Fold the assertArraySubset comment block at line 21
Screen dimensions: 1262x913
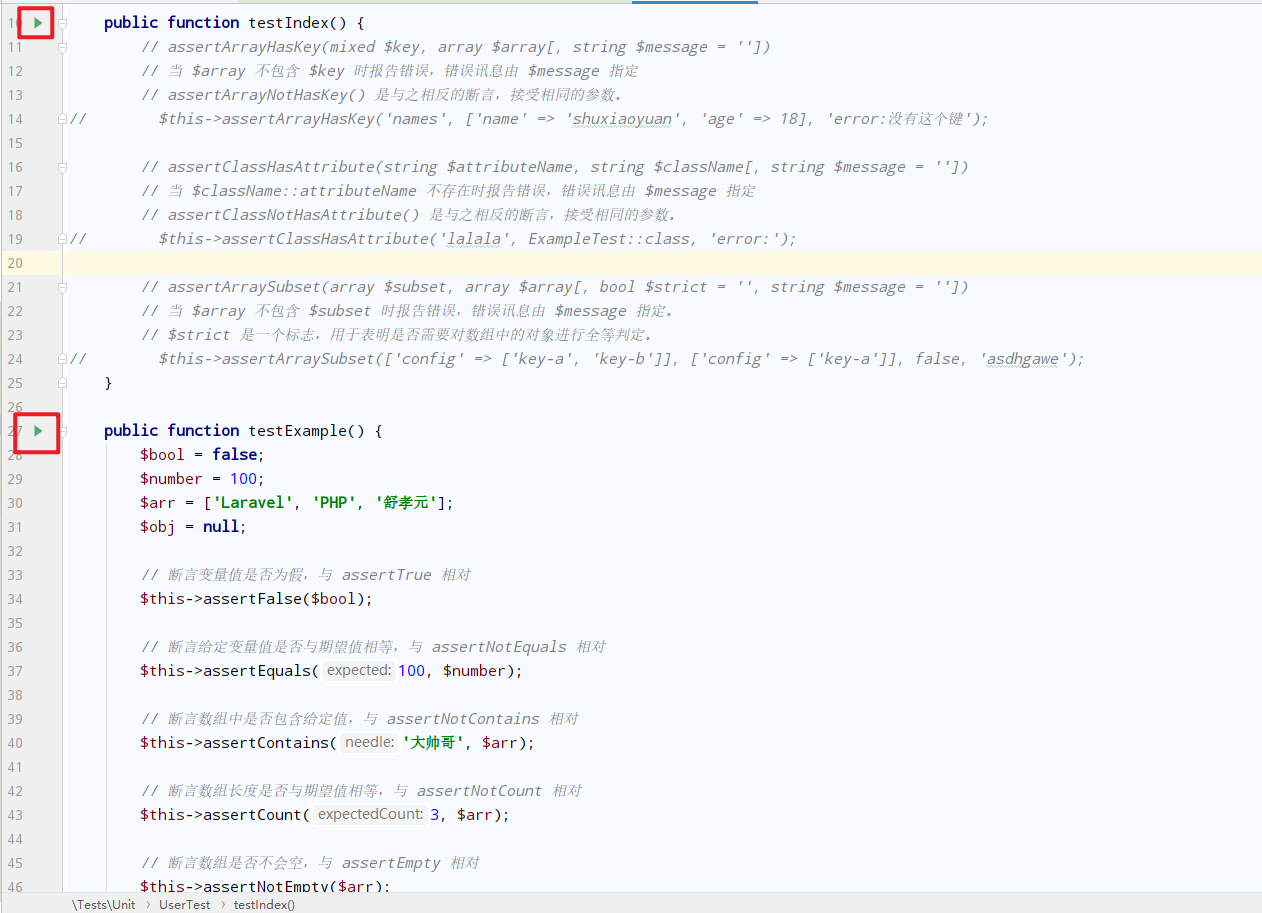[62, 286]
